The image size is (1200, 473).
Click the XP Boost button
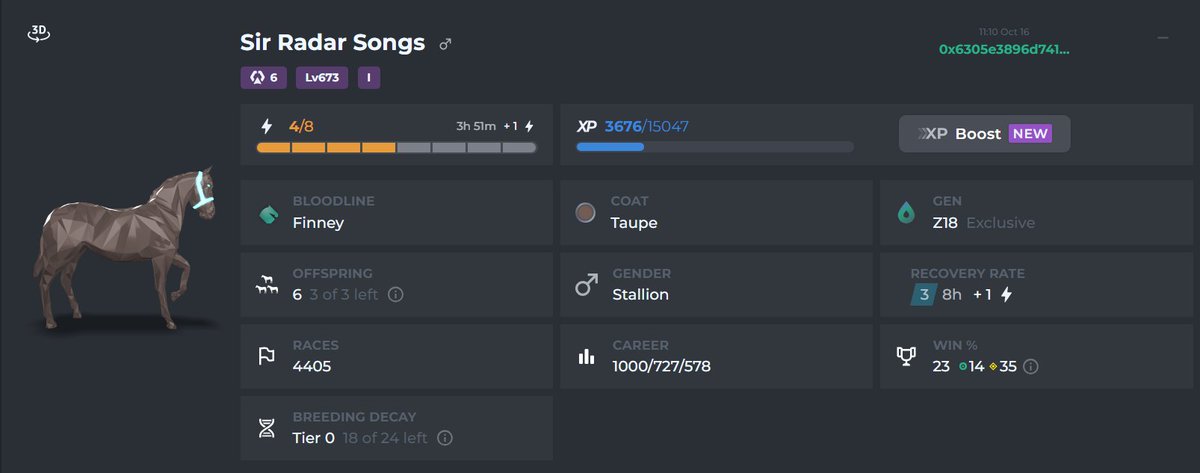(x=985, y=134)
